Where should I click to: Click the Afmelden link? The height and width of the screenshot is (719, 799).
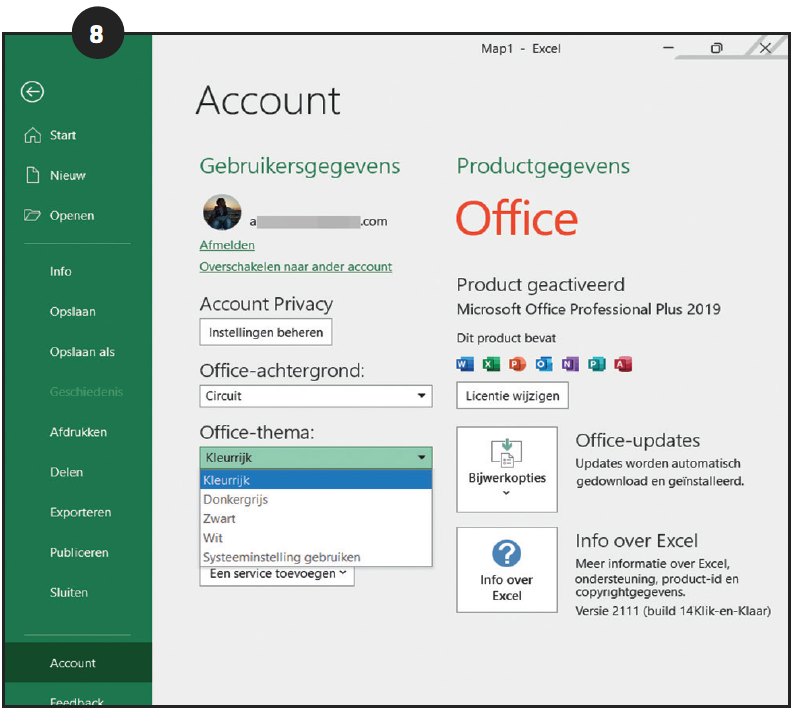point(227,245)
